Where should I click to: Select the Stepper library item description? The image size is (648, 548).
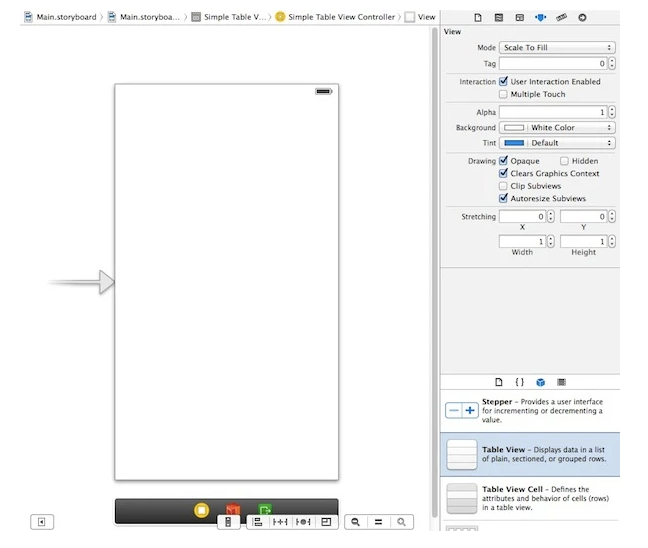tap(542, 410)
